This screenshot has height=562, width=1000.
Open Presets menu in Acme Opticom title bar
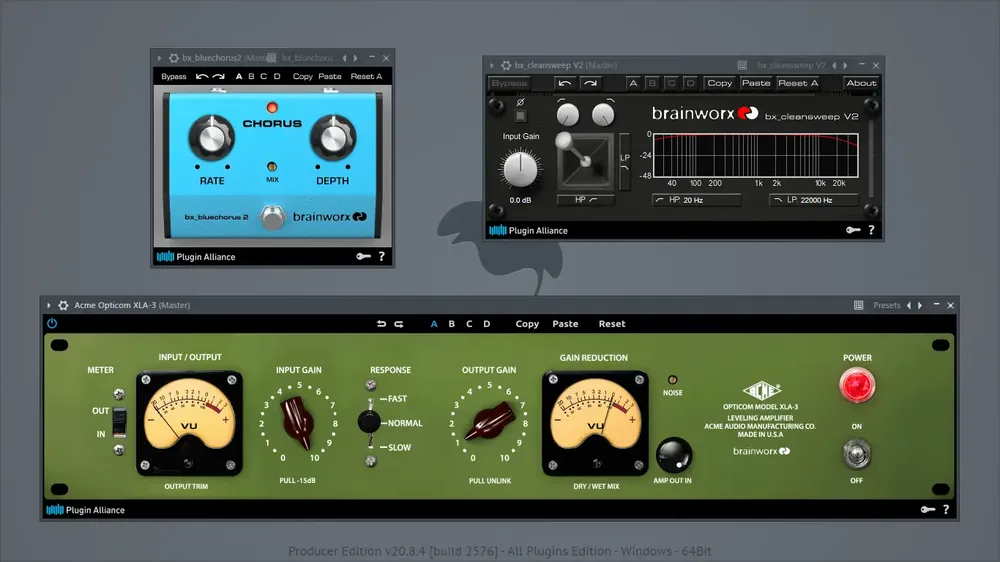coord(886,306)
